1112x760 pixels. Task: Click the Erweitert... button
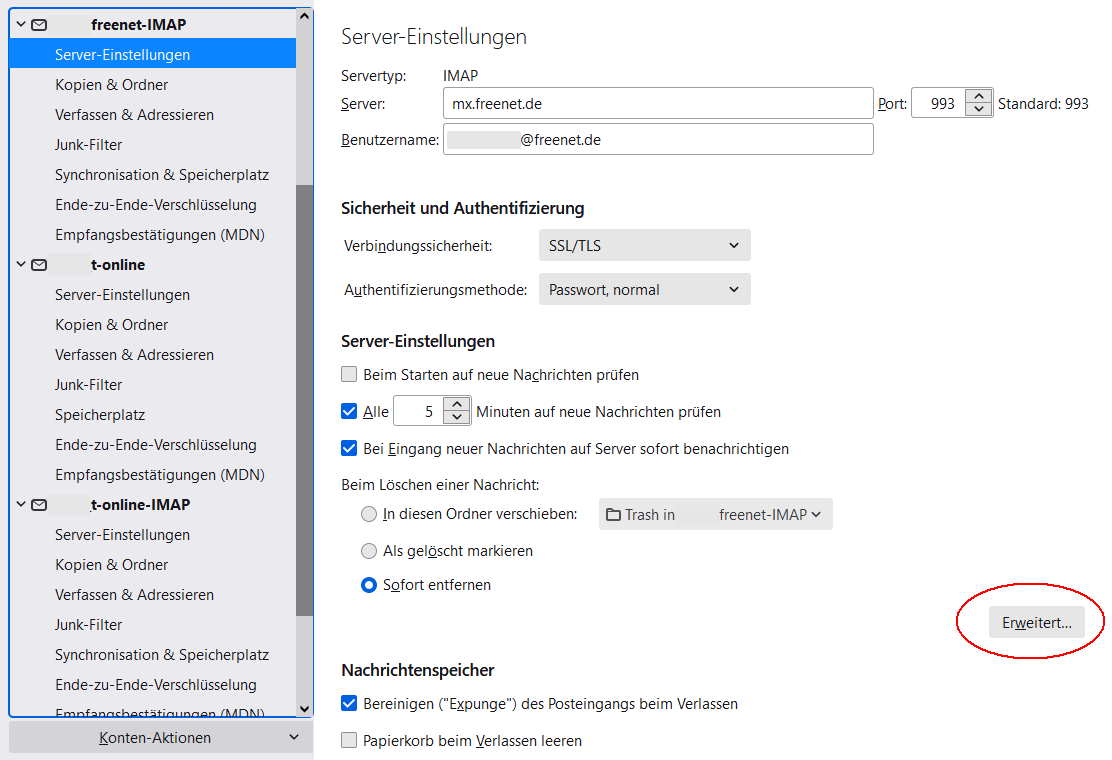coord(1036,623)
